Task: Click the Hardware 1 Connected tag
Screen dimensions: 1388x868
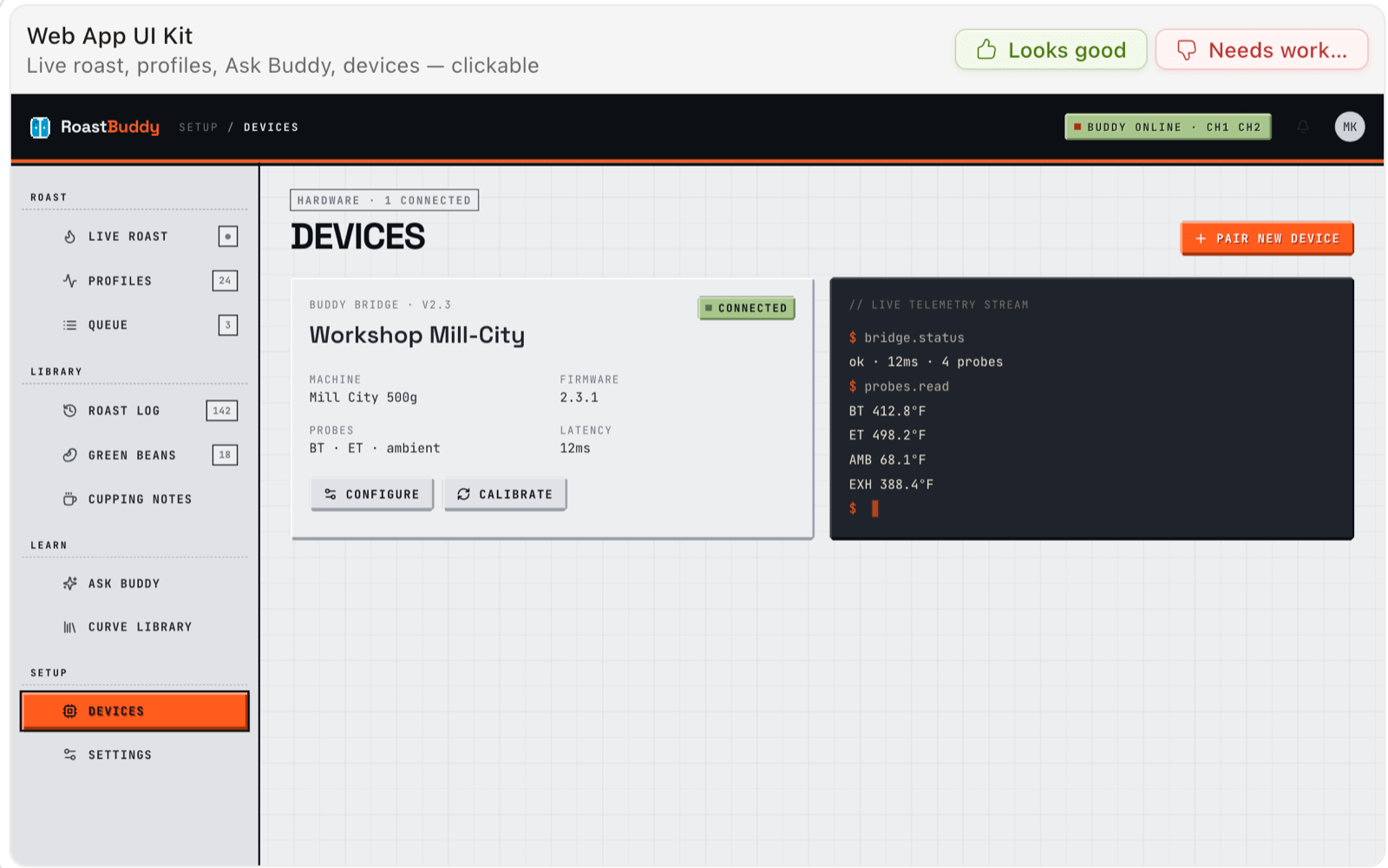Action: [x=384, y=200]
